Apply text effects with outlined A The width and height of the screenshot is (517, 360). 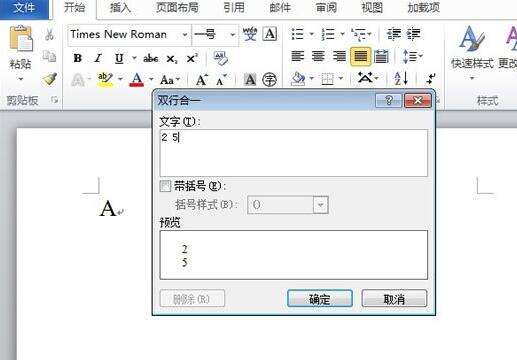[x=78, y=80]
